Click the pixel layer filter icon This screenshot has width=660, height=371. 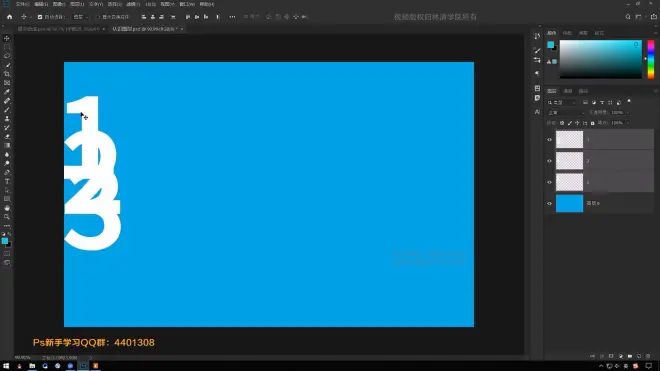(585, 102)
